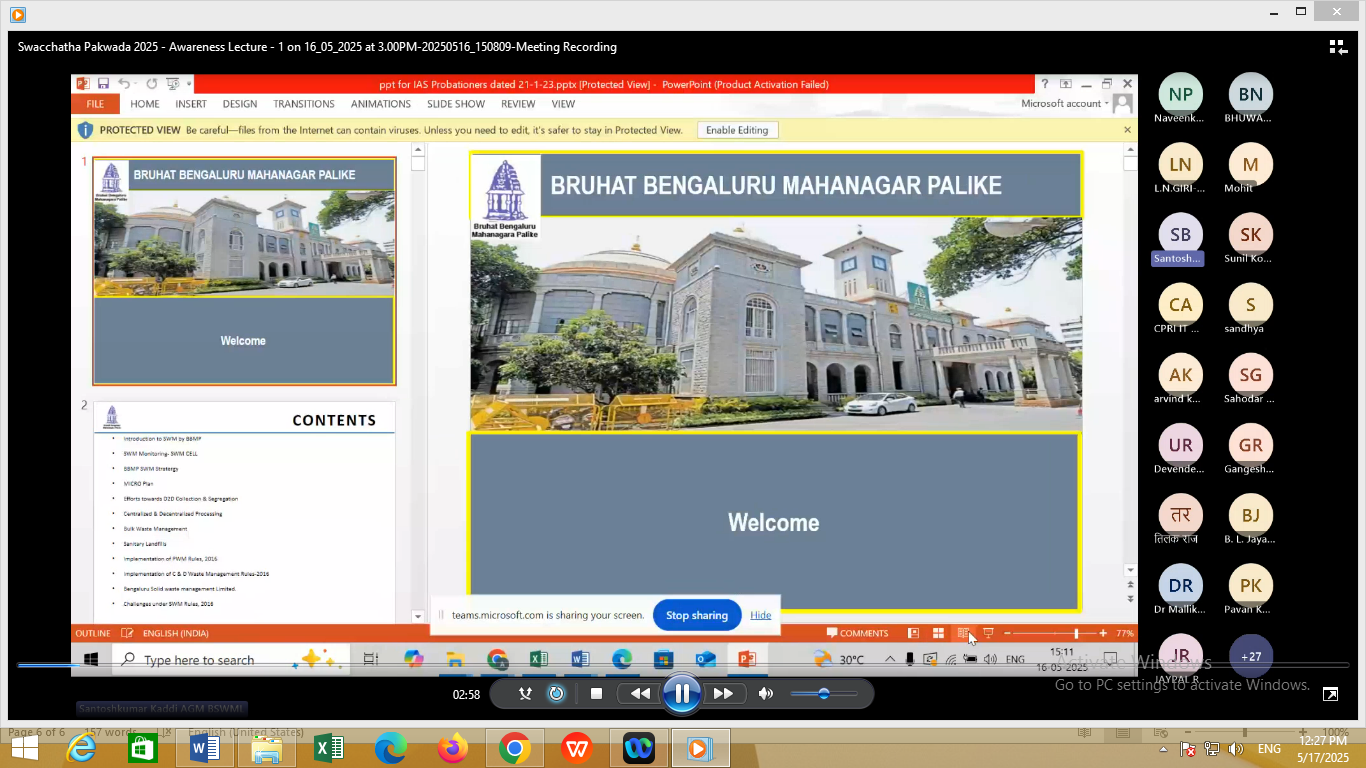Open Microsoft Edge from bottom taskbar

click(x=391, y=748)
